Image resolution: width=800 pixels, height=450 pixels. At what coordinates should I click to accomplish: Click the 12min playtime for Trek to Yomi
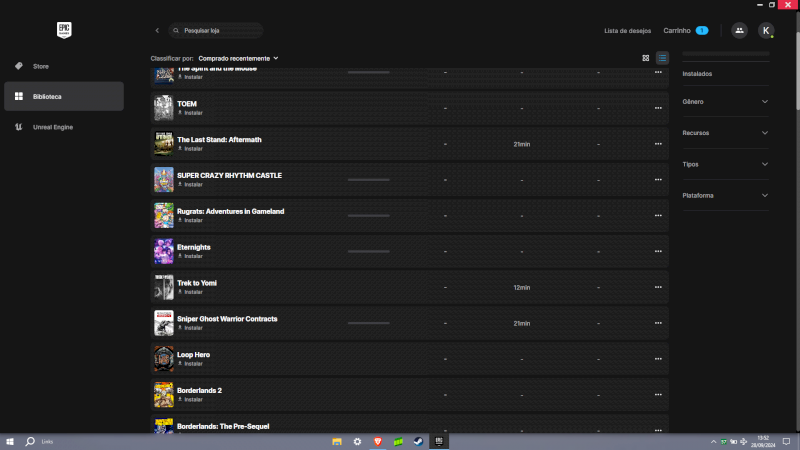(521, 288)
